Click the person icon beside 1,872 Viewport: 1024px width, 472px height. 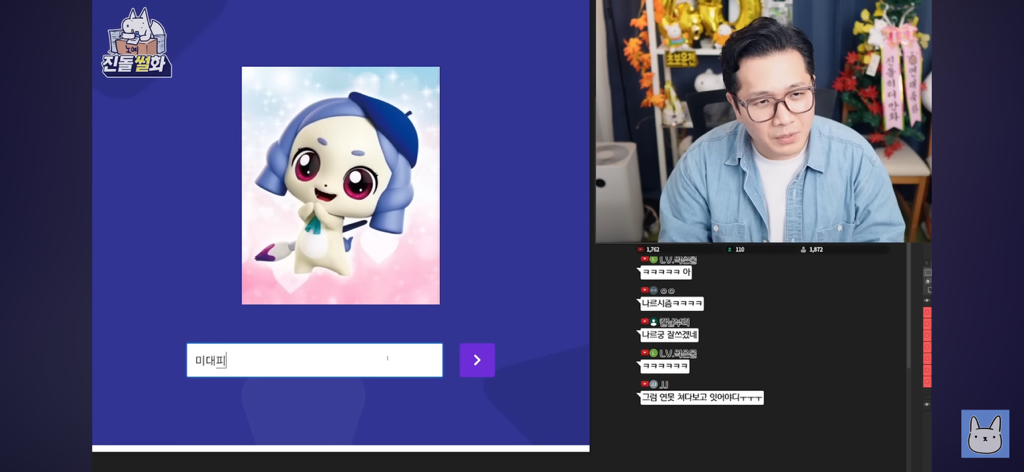pyautogui.click(x=804, y=249)
